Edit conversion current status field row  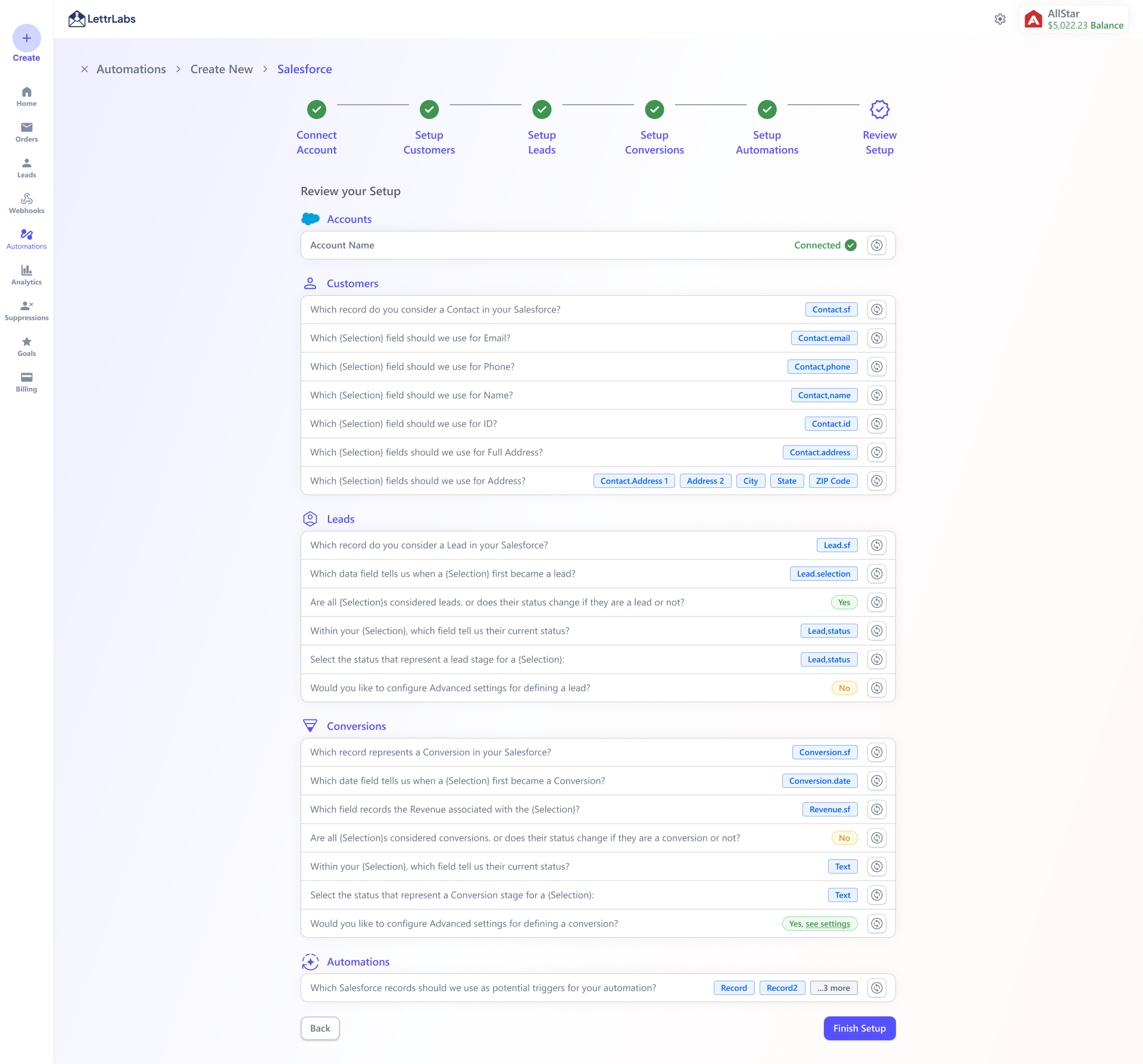click(877, 866)
